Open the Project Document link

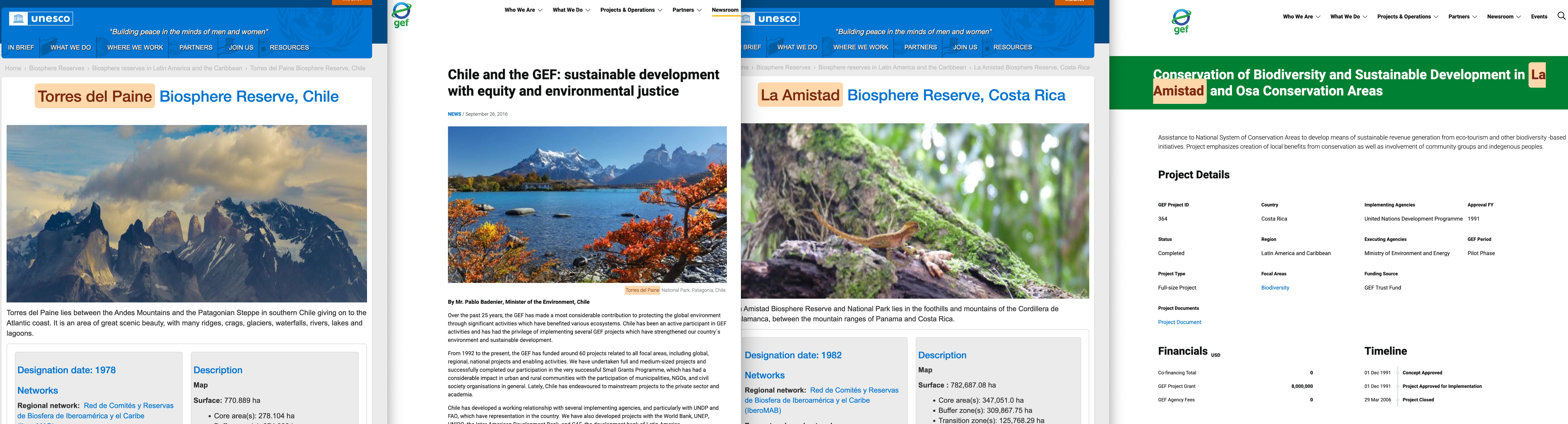(x=1179, y=322)
